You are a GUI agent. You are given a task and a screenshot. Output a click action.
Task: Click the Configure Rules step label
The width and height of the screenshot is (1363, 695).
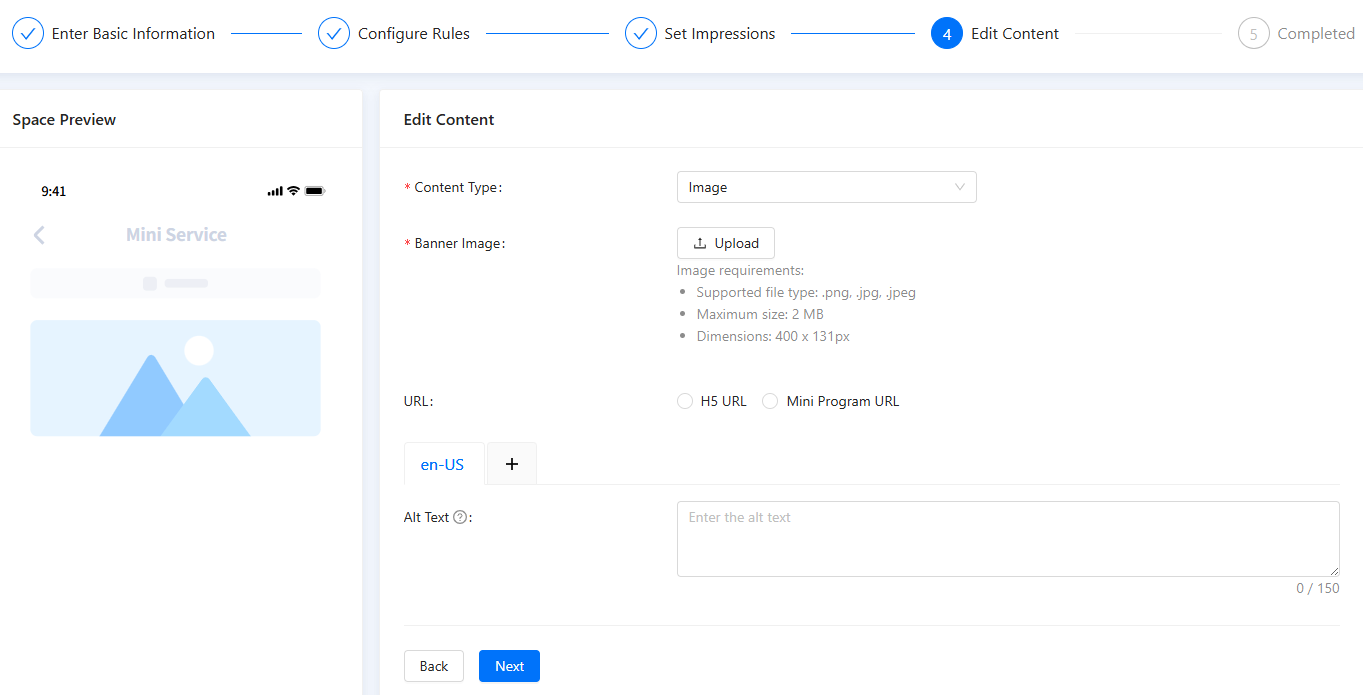[414, 33]
